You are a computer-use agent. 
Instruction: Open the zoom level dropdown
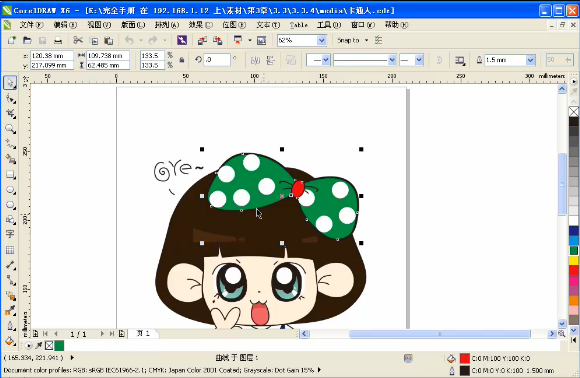321,40
